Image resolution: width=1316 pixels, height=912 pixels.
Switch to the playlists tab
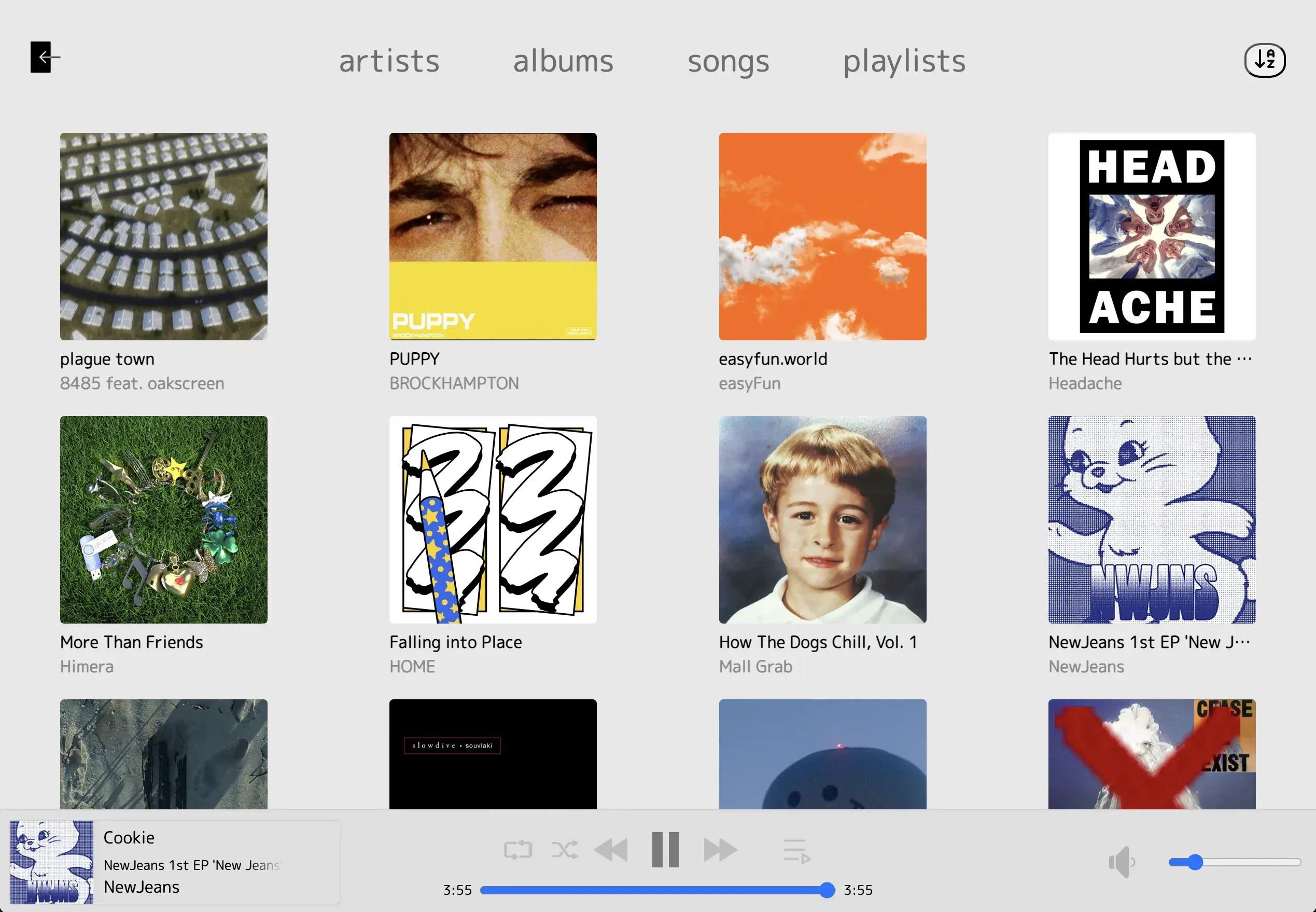click(904, 62)
